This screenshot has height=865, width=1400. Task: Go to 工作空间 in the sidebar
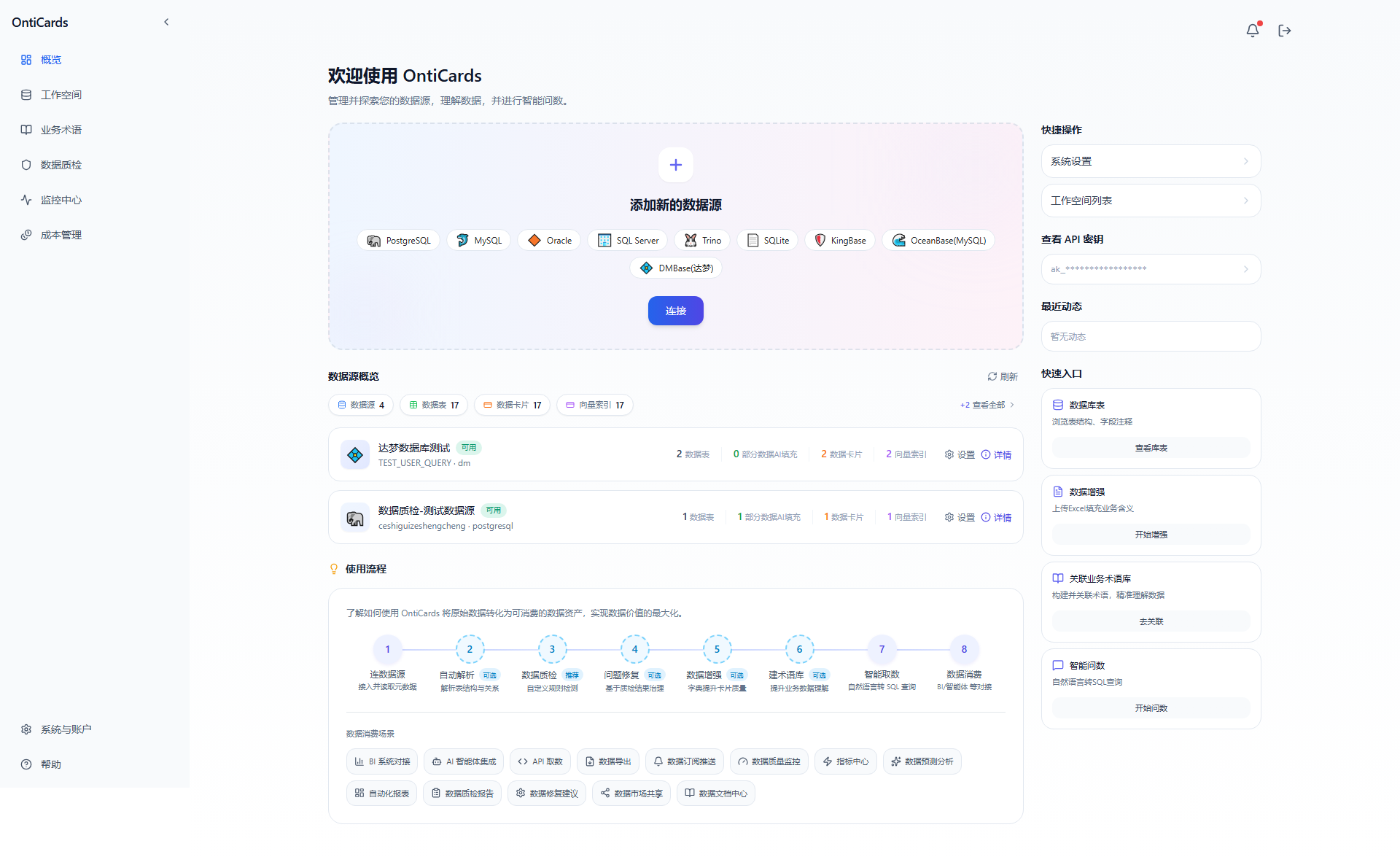(x=95, y=95)
